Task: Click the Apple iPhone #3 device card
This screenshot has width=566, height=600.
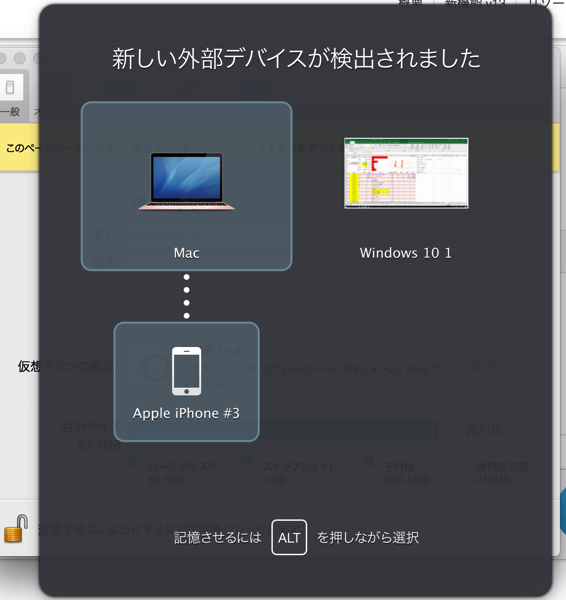Action: pos(186,382)
